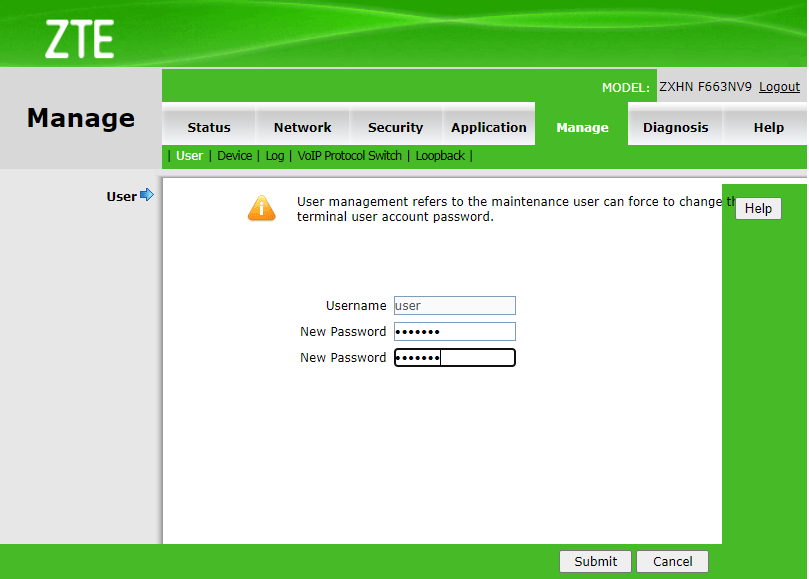This screenshot has height=579, width=809.
Task: Select the User submenu link
Action: click(189, 156)
